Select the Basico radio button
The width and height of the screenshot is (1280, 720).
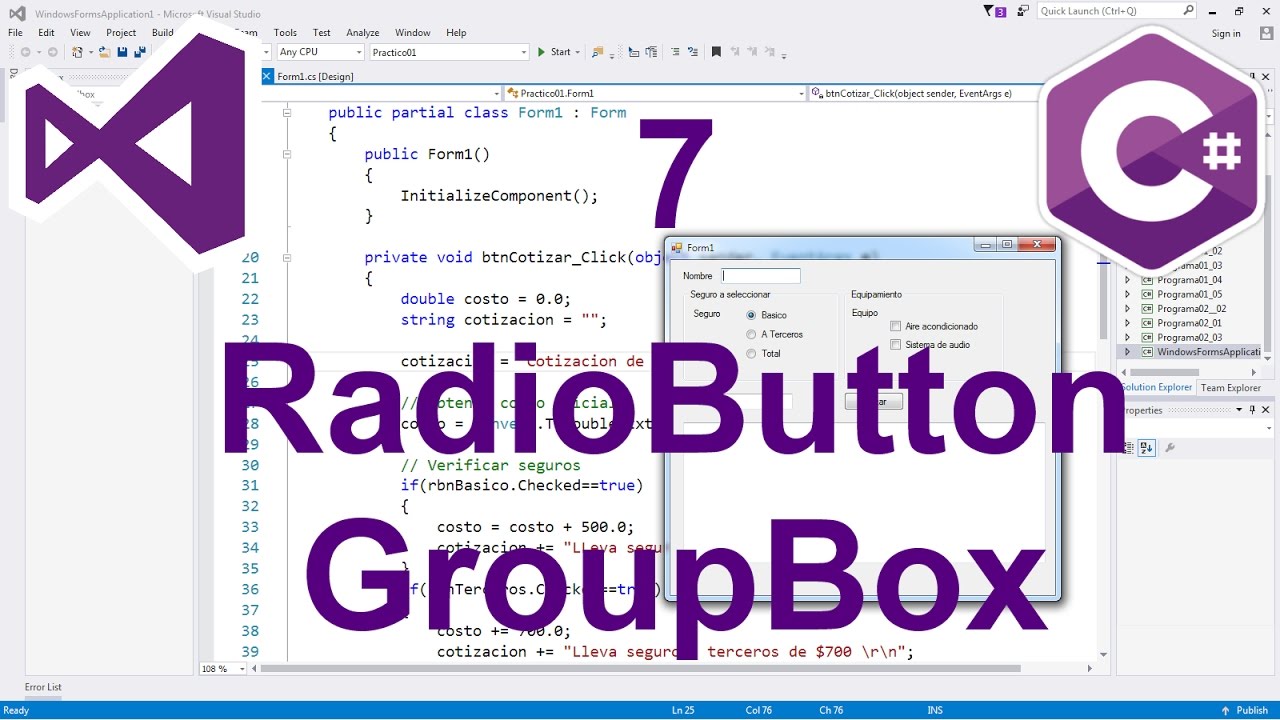751,315
